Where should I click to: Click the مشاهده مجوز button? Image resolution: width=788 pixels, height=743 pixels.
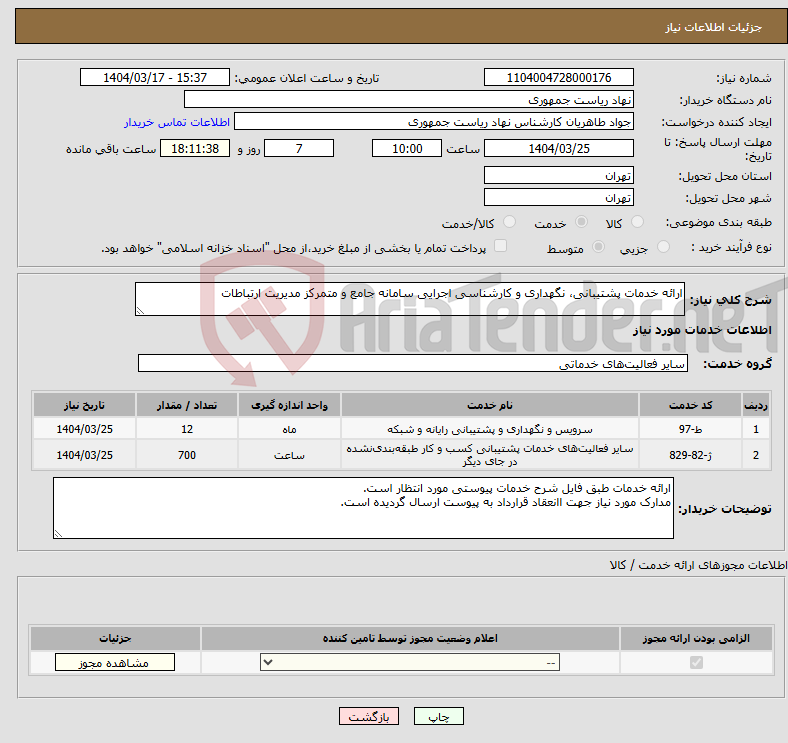(x=115, y=663)
